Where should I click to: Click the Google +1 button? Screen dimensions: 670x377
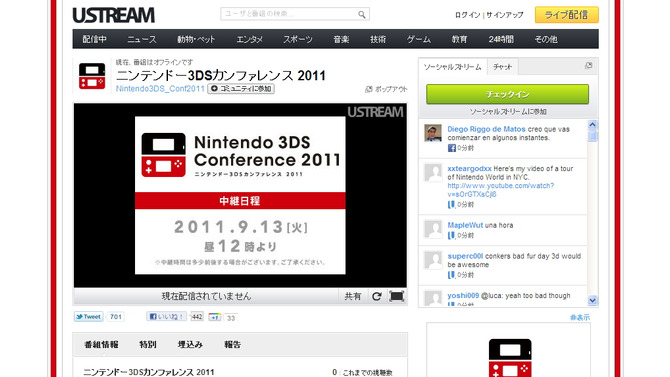215,317
